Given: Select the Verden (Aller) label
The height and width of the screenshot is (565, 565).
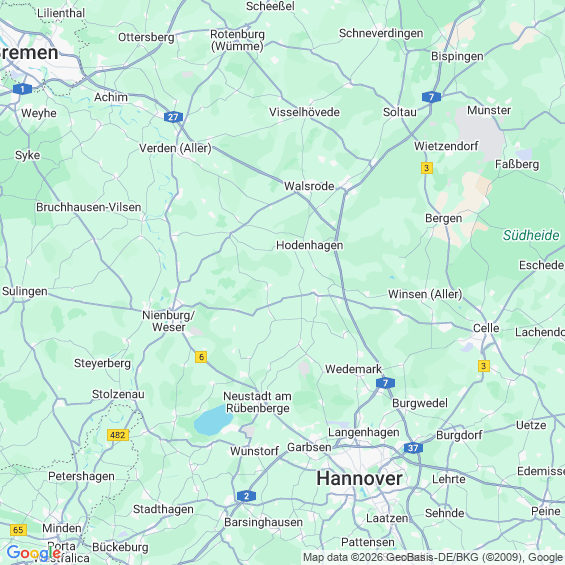Looking at the screenshot, I should point(175,148).
